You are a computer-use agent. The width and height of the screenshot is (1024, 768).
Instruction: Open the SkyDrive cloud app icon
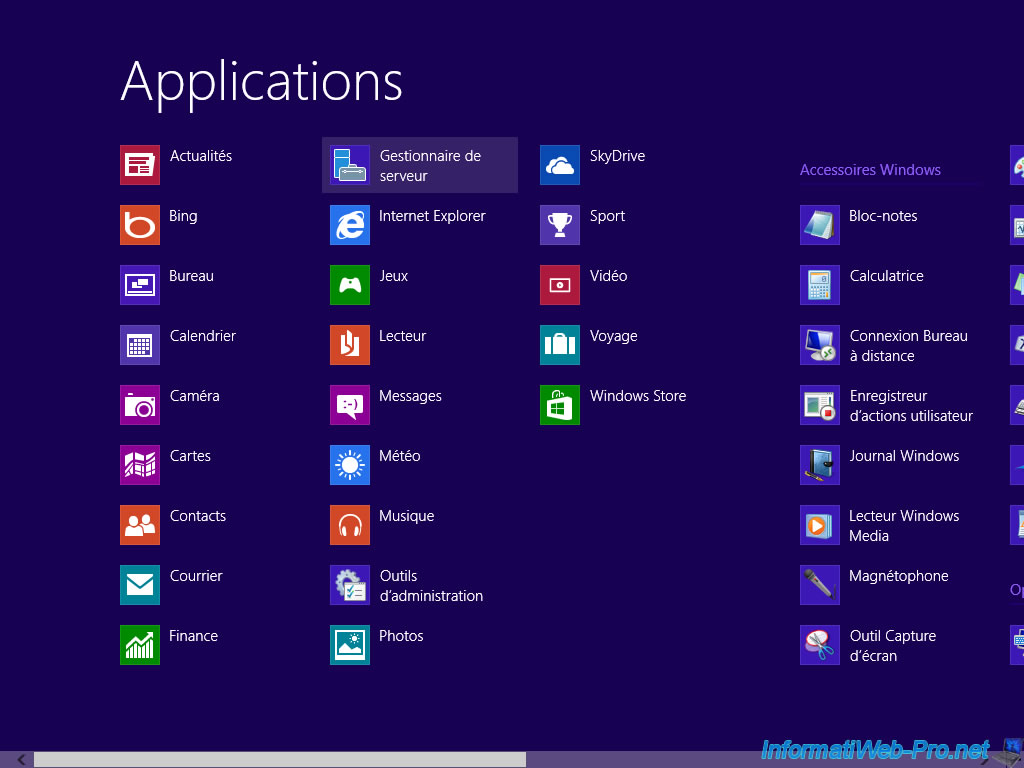[x=560, y=165]
